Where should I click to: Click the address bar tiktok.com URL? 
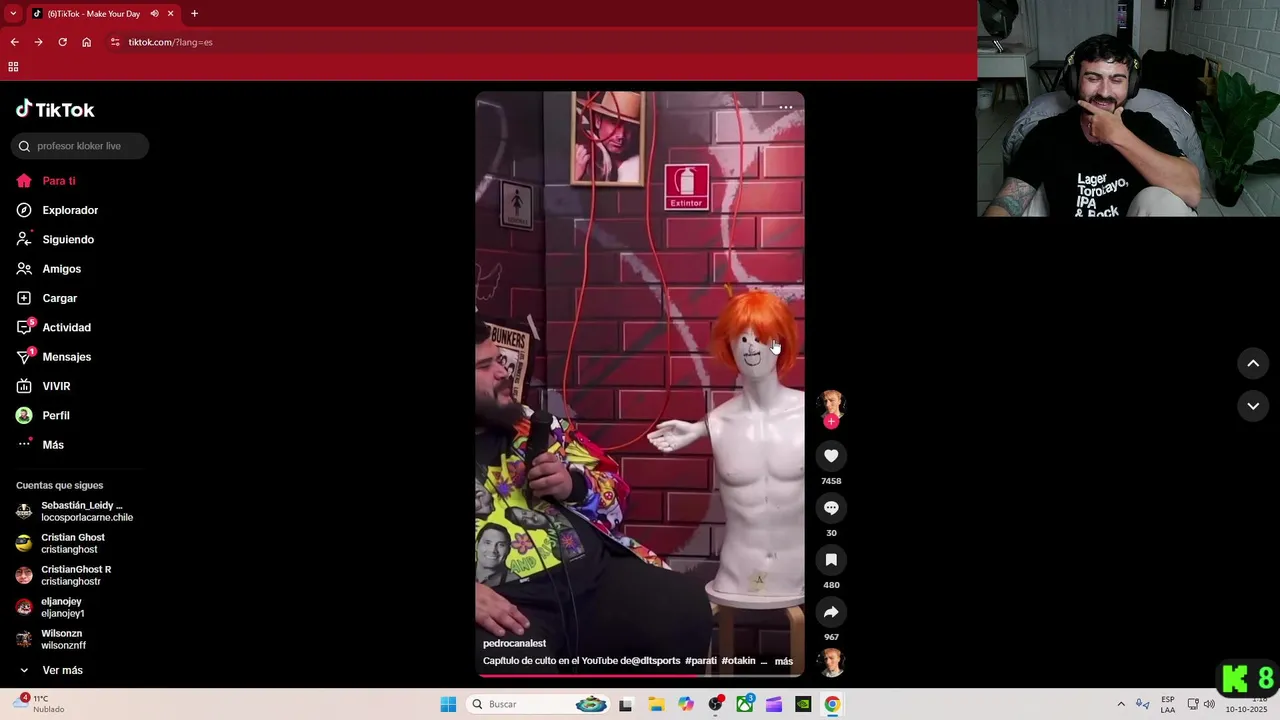pyautogui.click(x=170, y=42)
